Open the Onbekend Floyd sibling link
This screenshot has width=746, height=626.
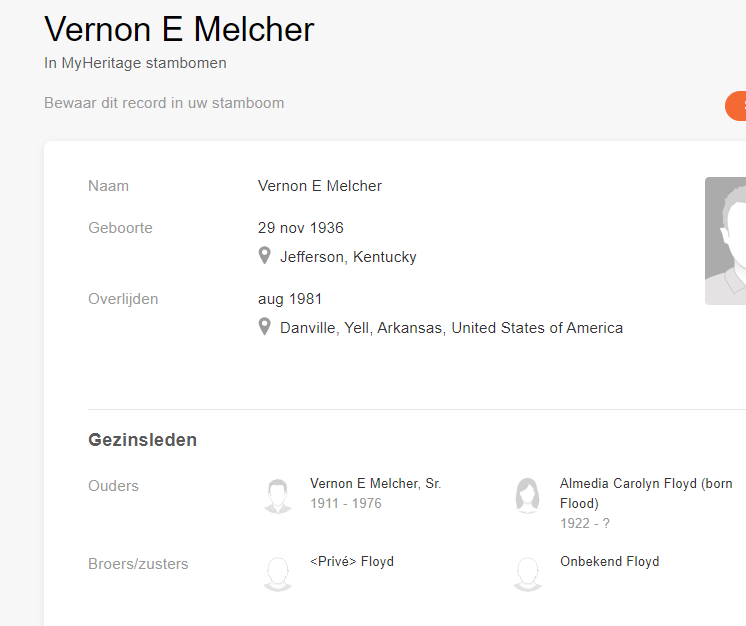tap(609, 562)
